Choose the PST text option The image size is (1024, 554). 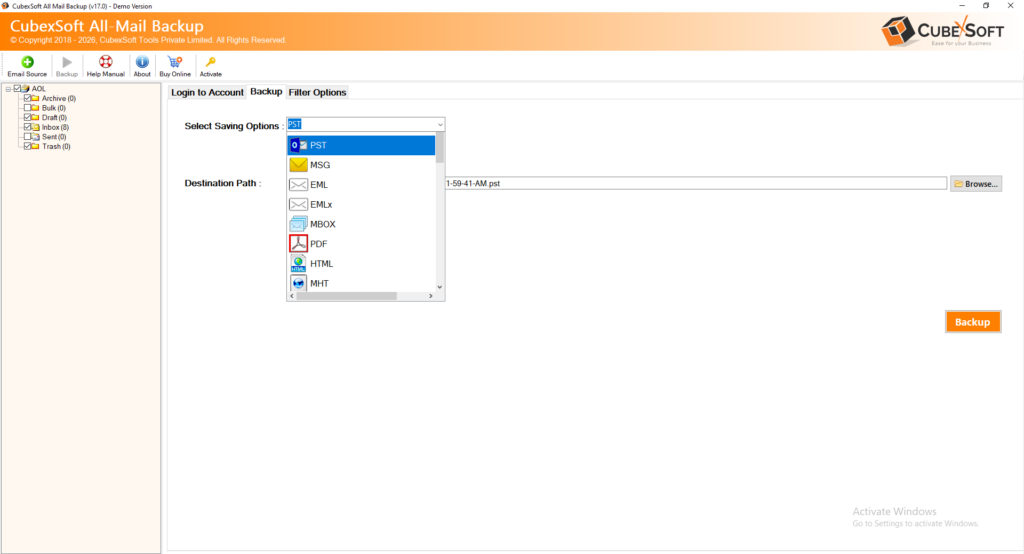click(318, 145)
